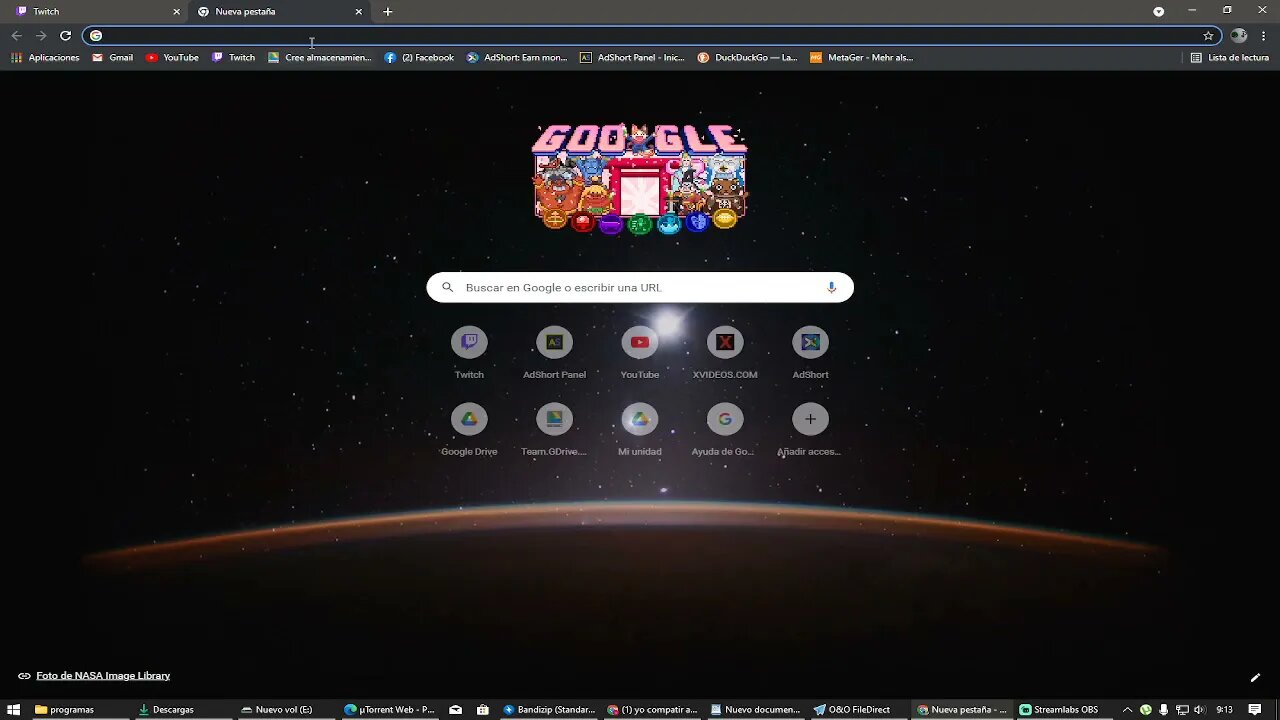Open the clock showing 9:13

pyautogui.click(x=1224, y=709)
